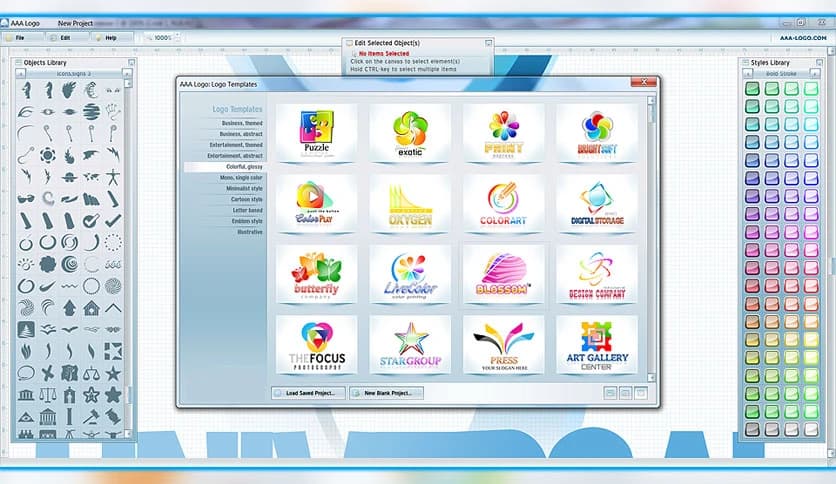Choose the Art Gallery Center template
The image size is (836, 484).
597,345
